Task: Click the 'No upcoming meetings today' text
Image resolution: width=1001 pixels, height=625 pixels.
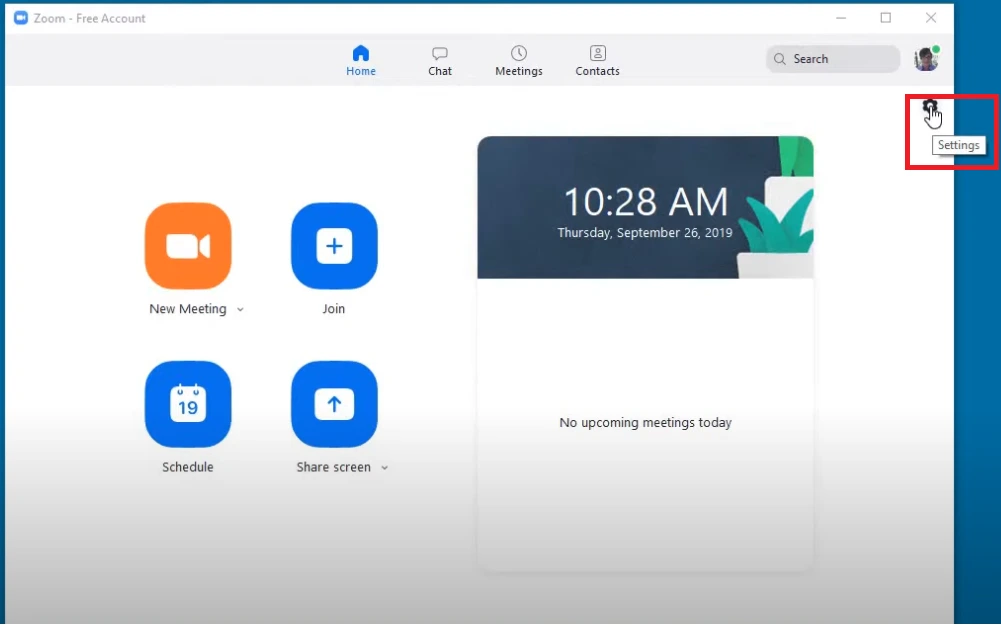Action: click(645, 423)
